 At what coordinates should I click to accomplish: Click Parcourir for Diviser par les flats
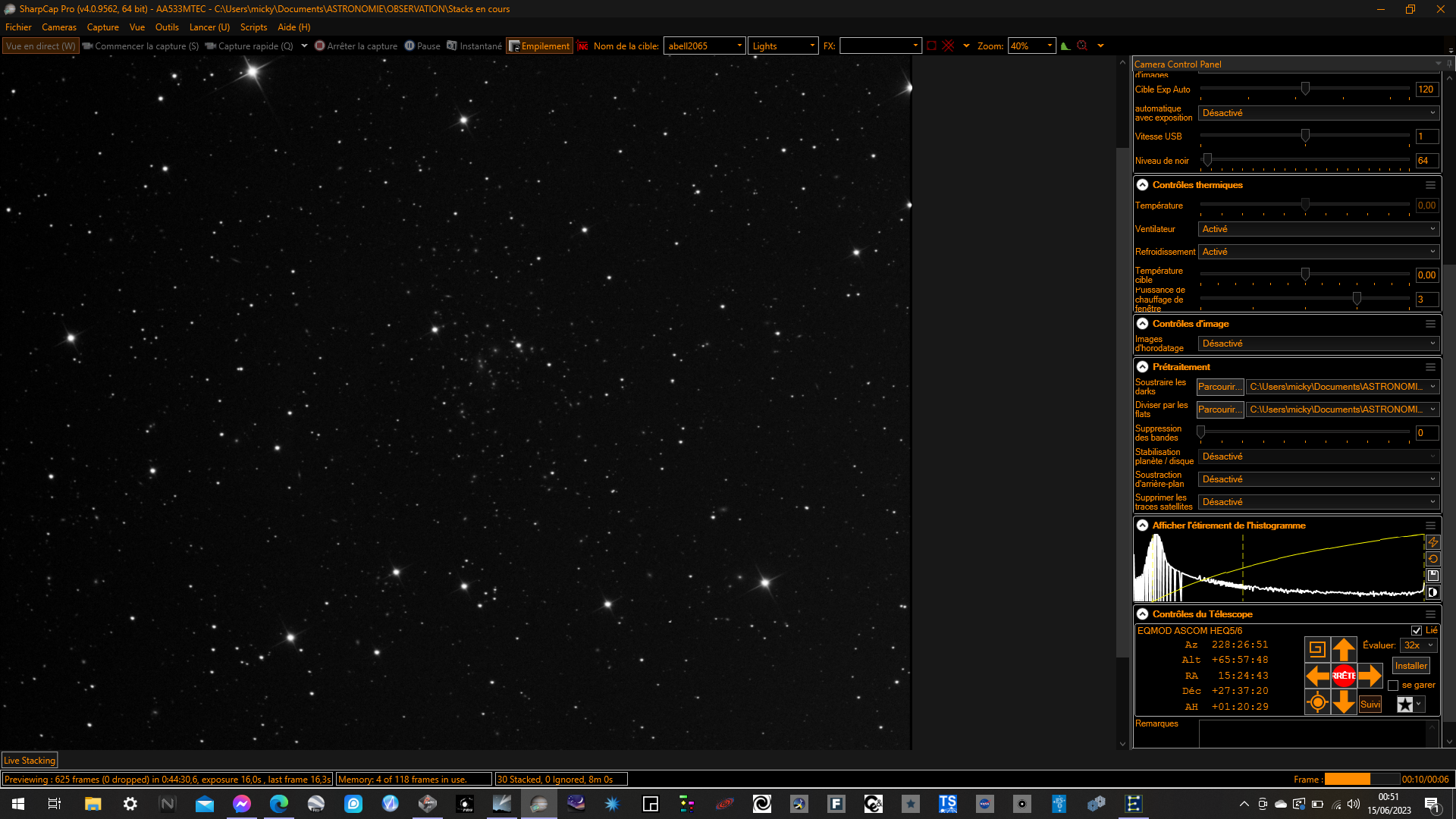tap(1219, 409)
